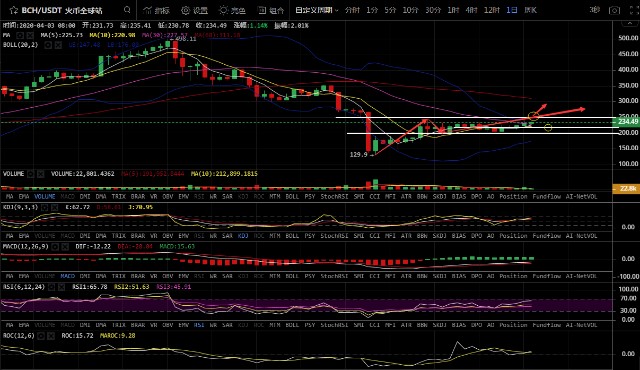Open MACD(12,26,9) parameter settings
Viewport: 640px width, 370px height.
click(x=55, y=247)
